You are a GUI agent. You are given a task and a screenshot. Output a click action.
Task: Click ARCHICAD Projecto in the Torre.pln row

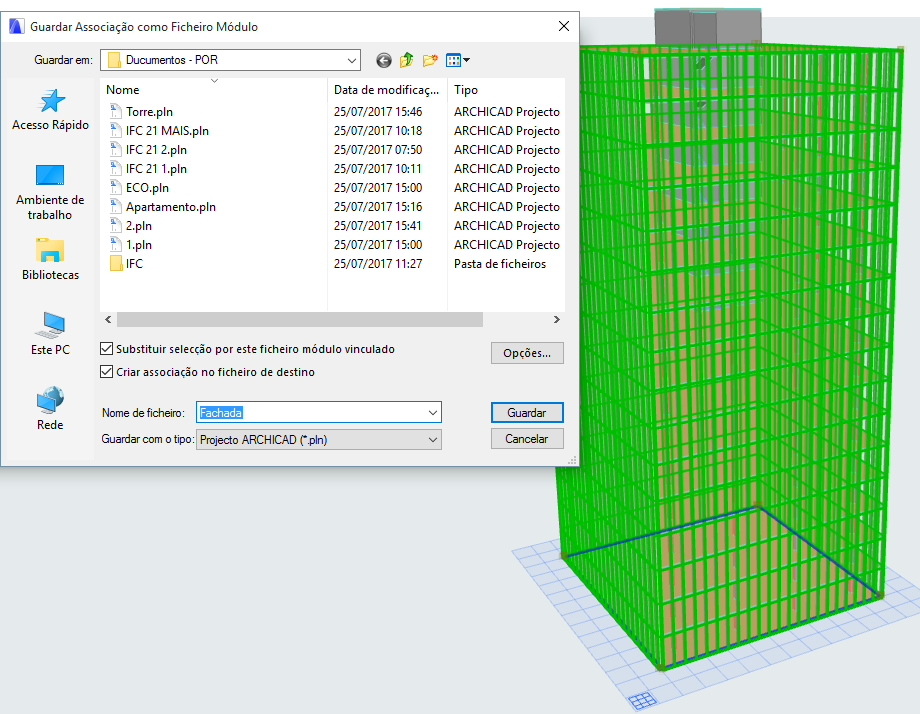(507, 111)
